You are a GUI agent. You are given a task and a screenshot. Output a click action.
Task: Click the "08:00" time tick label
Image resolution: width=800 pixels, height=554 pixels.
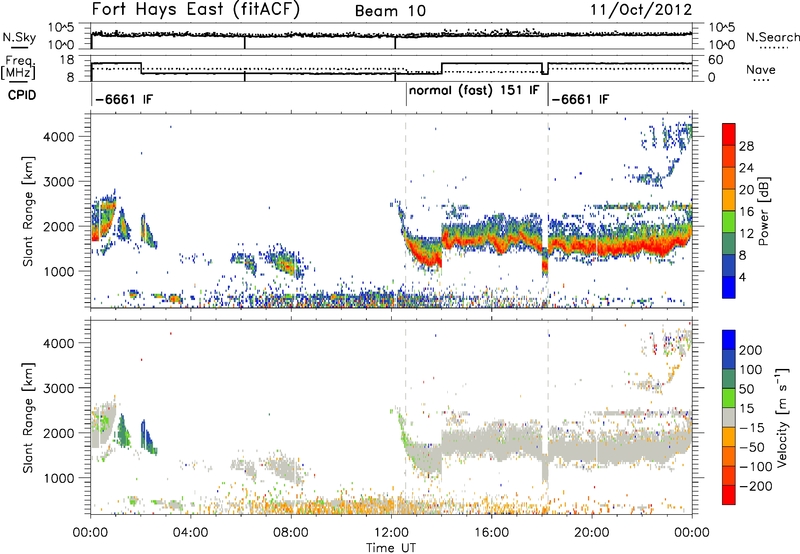click(291, 533)
